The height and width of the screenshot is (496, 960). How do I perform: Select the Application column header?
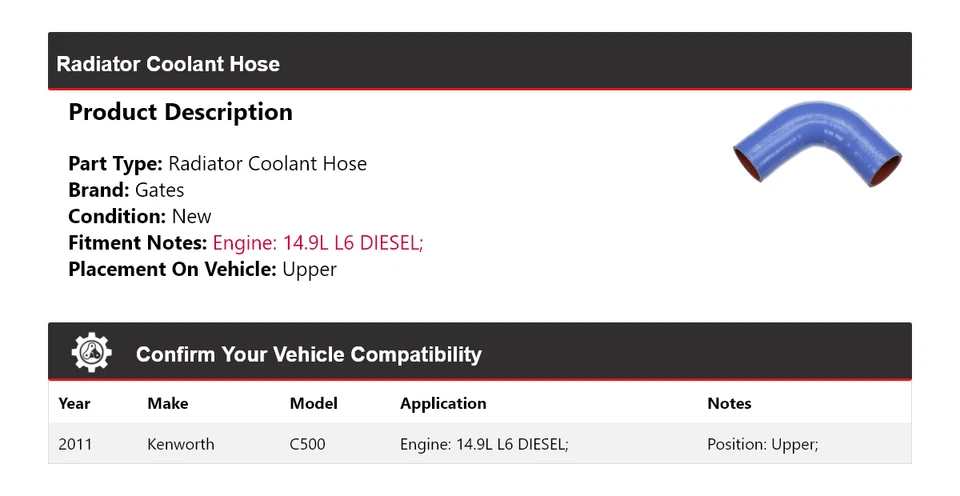[x=443, y=404]
